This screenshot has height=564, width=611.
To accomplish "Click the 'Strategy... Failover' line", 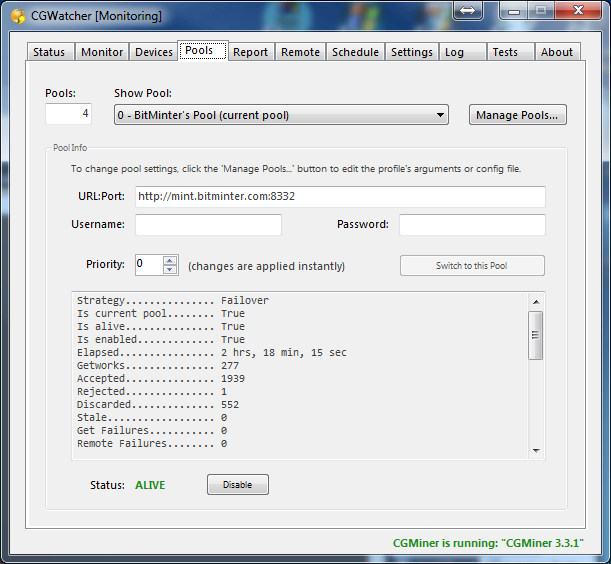I will 173,301.
